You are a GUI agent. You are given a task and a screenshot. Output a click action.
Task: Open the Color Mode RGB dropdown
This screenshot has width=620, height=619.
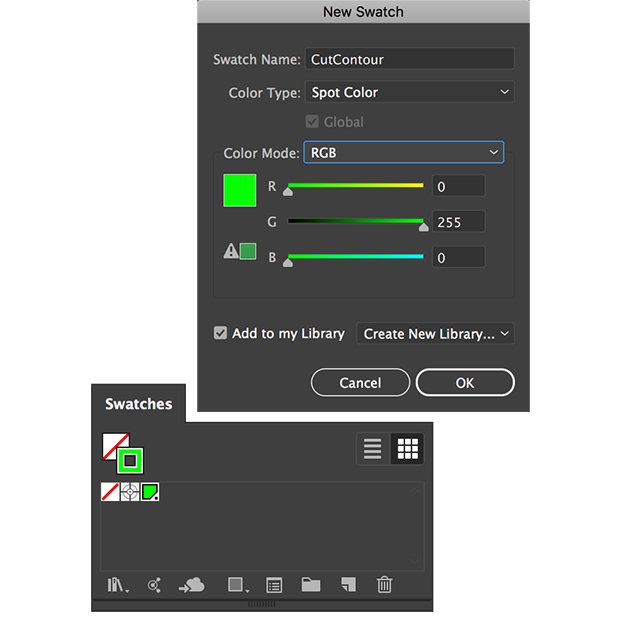click(x=404, y=152)
